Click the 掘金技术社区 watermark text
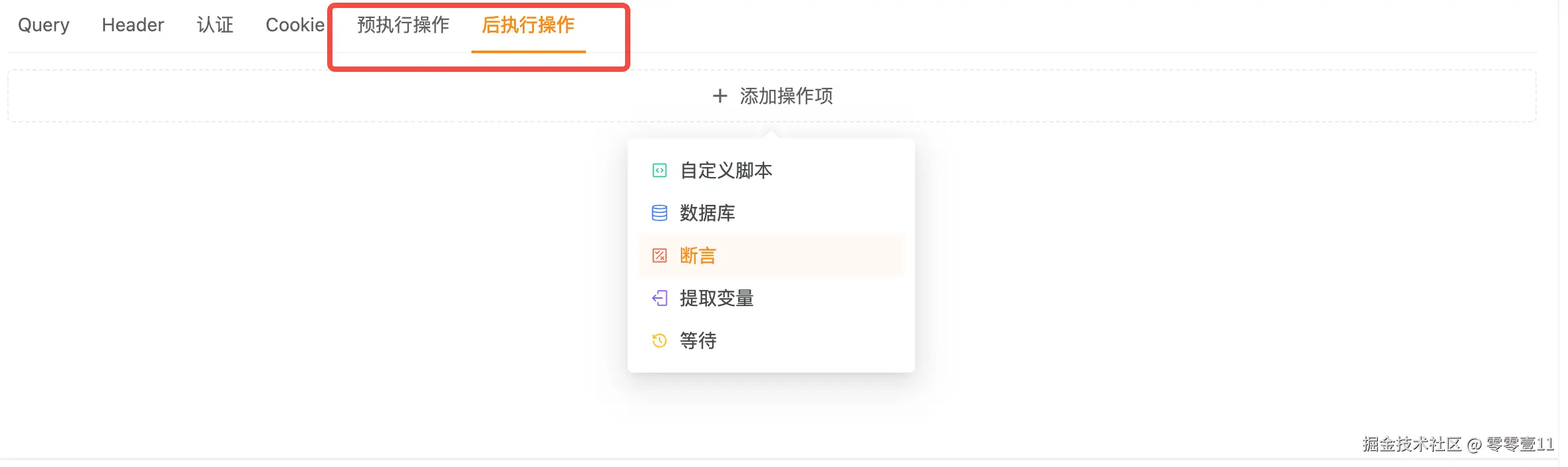This screenshot has height=467, width=1568. [1411, 444]
